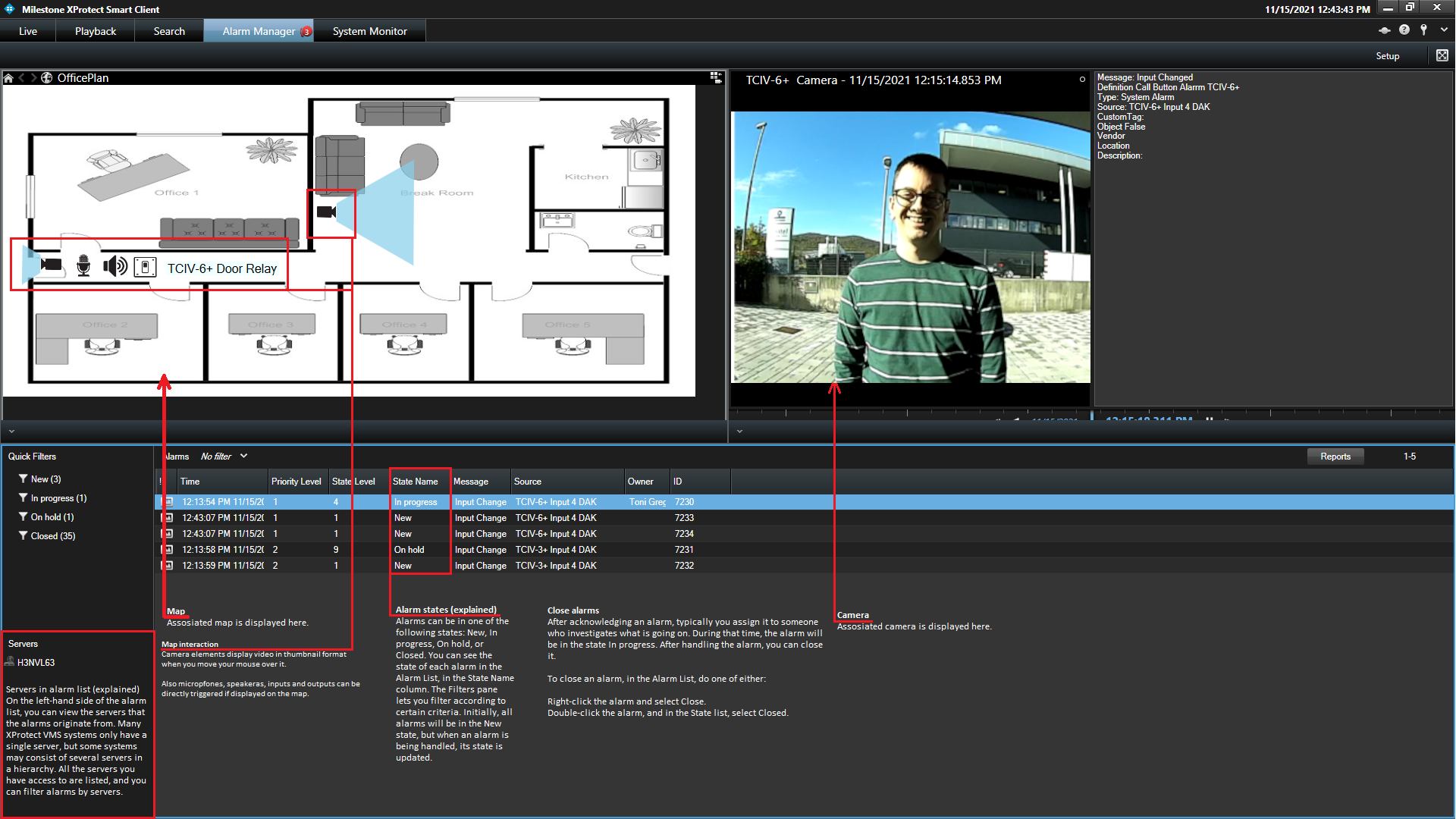Image resolution: width=1456 pixels, height=819 pixels.
Task: Toggle full screen mode icon
Action: [1442, 55]
